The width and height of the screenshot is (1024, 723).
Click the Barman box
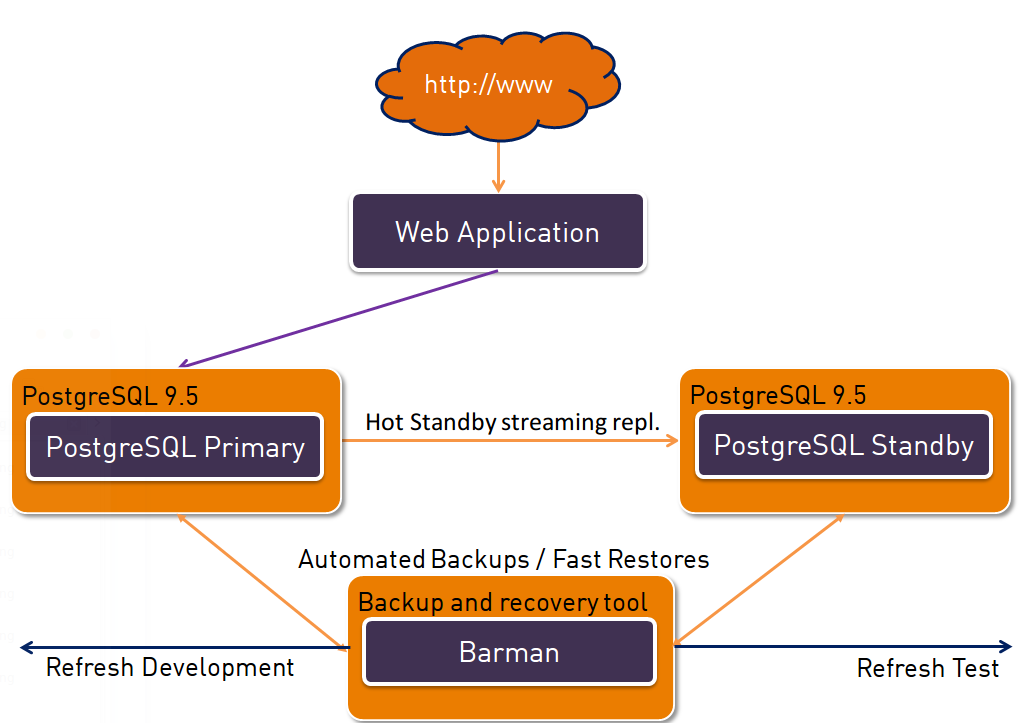(x=509, y=653)
